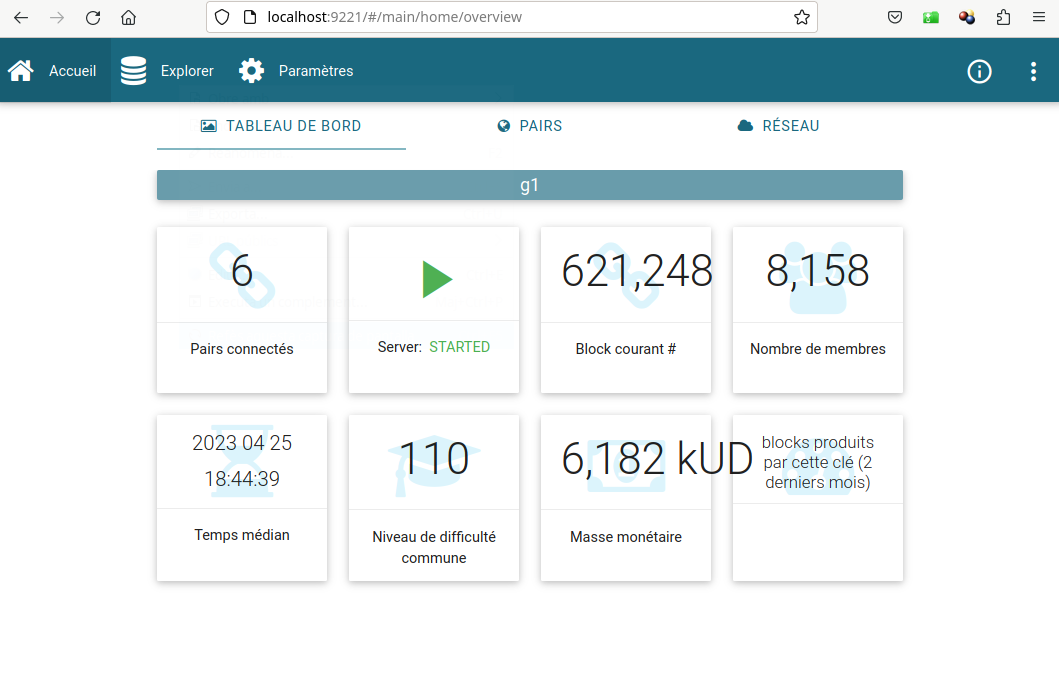This screenshot has width=1059, height=674.
Task: Click the Accueil home icon
Action: (21, 71)
